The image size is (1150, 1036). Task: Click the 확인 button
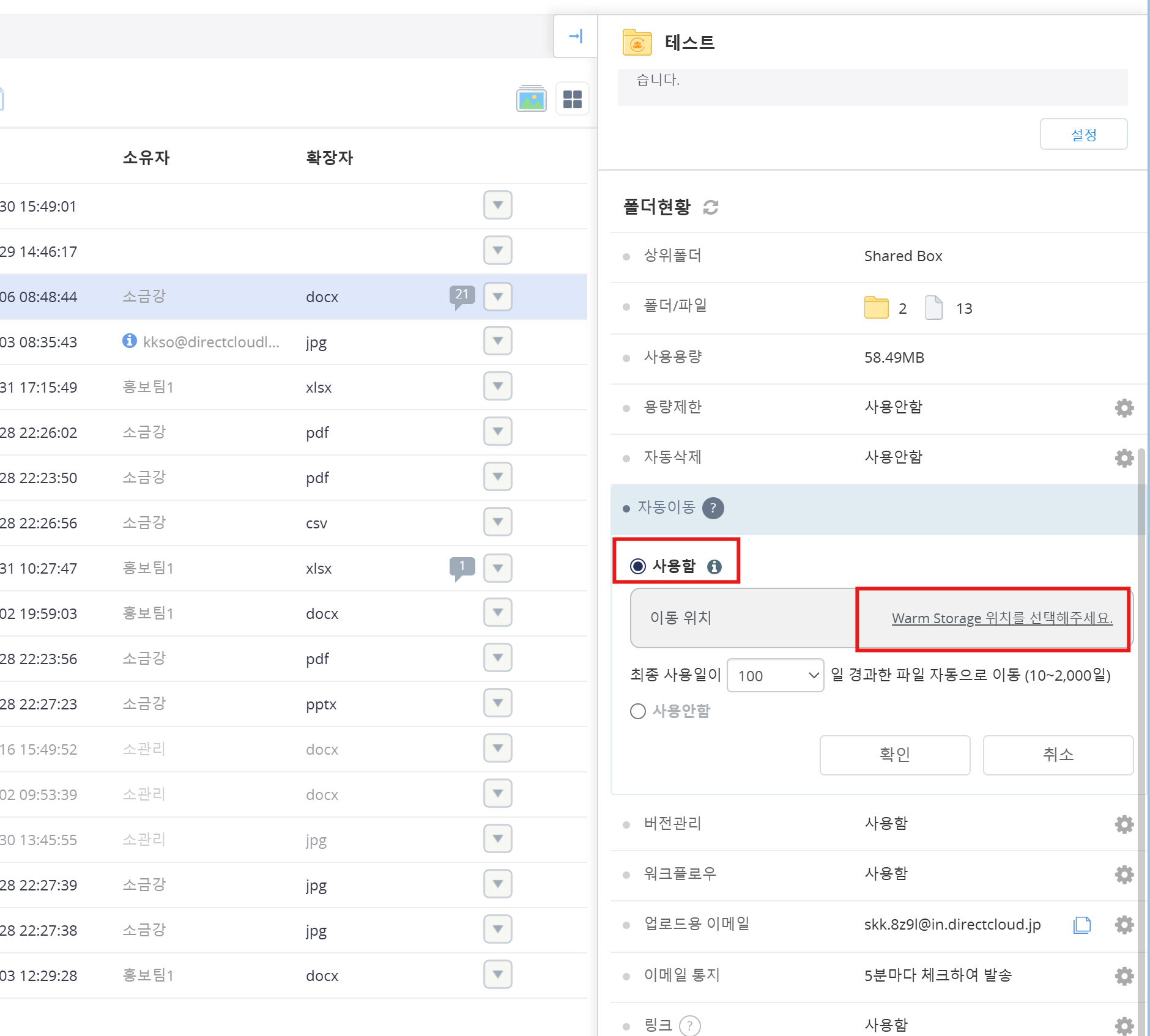click(894, 755)
